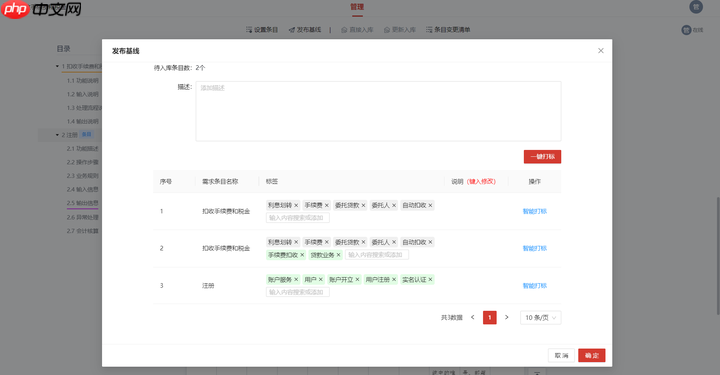
Task: Collapse tree node 1 扣收手续费
Action: click(57, 67)
